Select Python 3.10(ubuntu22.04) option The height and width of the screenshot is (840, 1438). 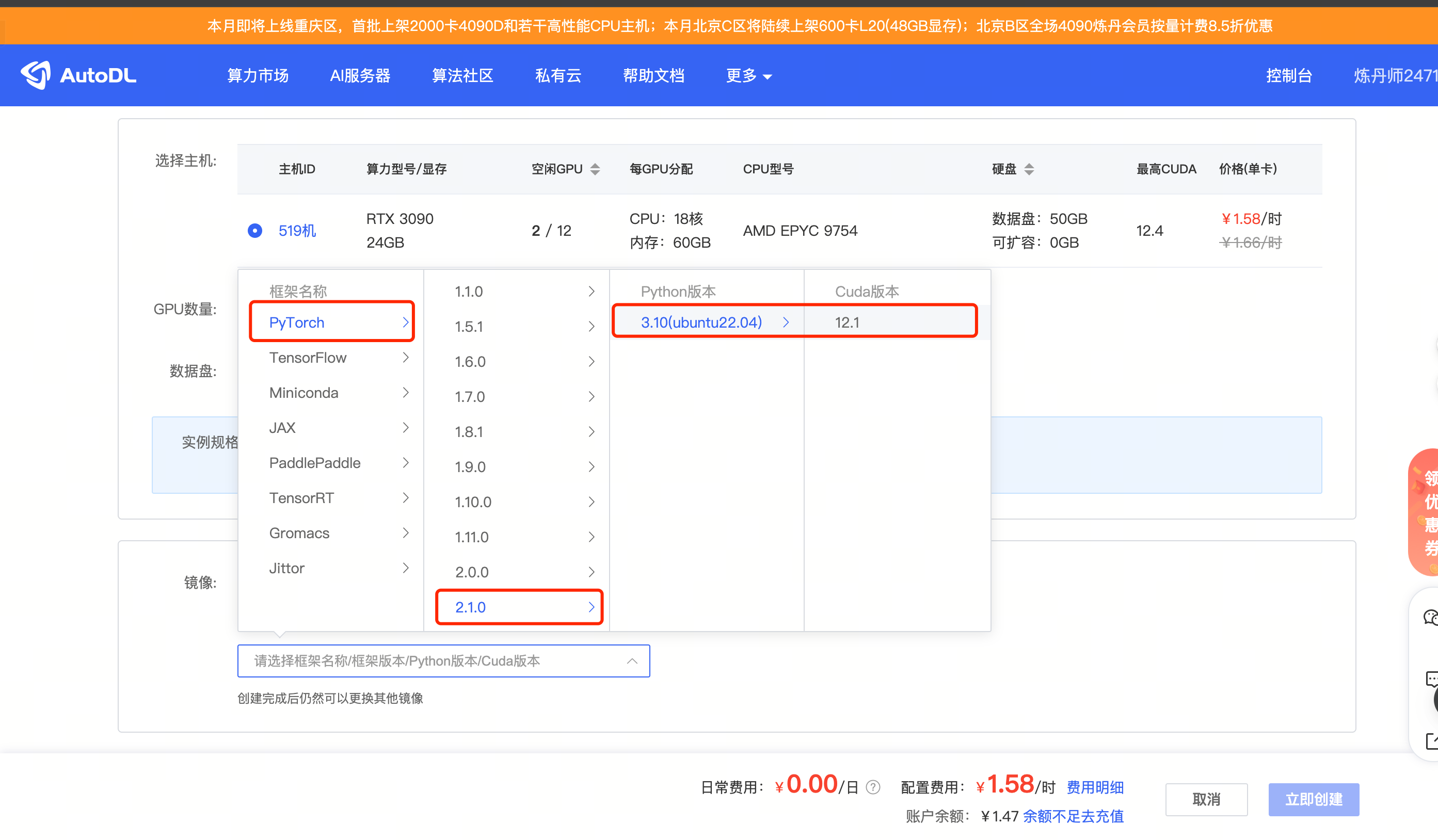(708, 322)
